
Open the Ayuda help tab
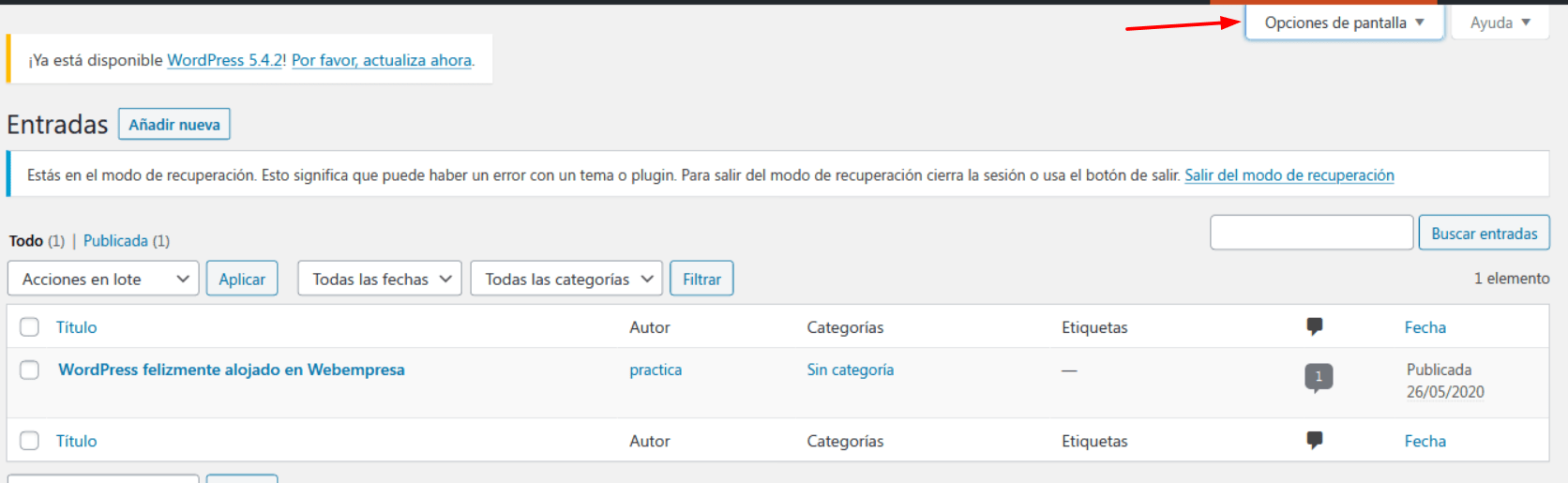[1500, 23]
